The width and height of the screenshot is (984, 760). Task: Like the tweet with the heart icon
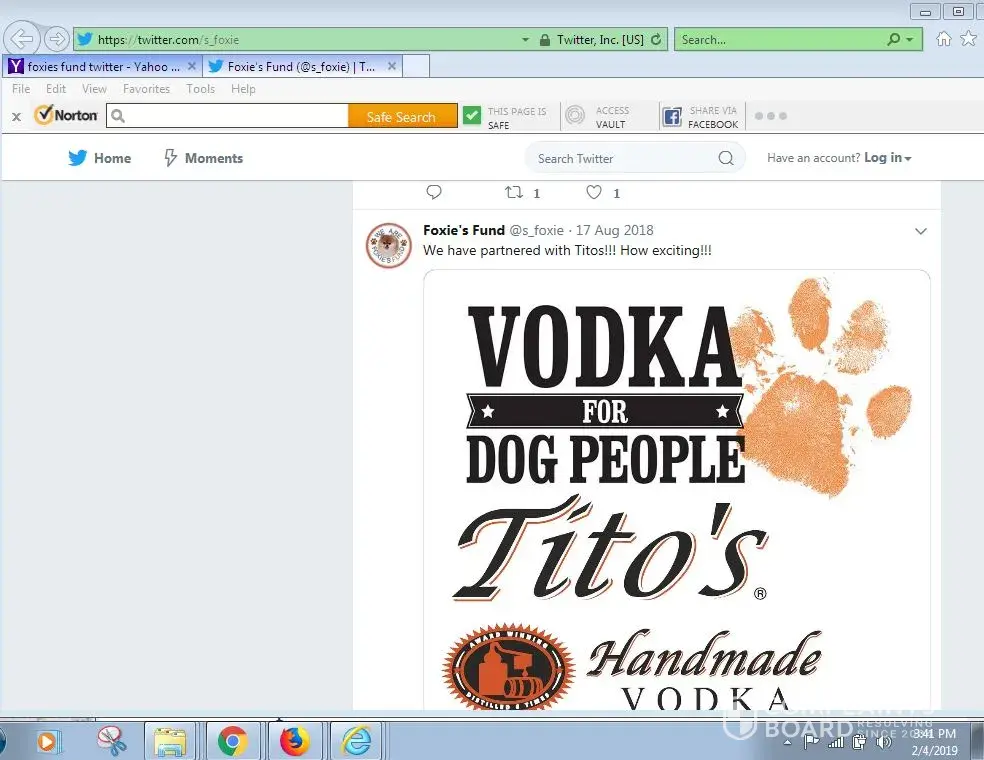pos(594,192)
